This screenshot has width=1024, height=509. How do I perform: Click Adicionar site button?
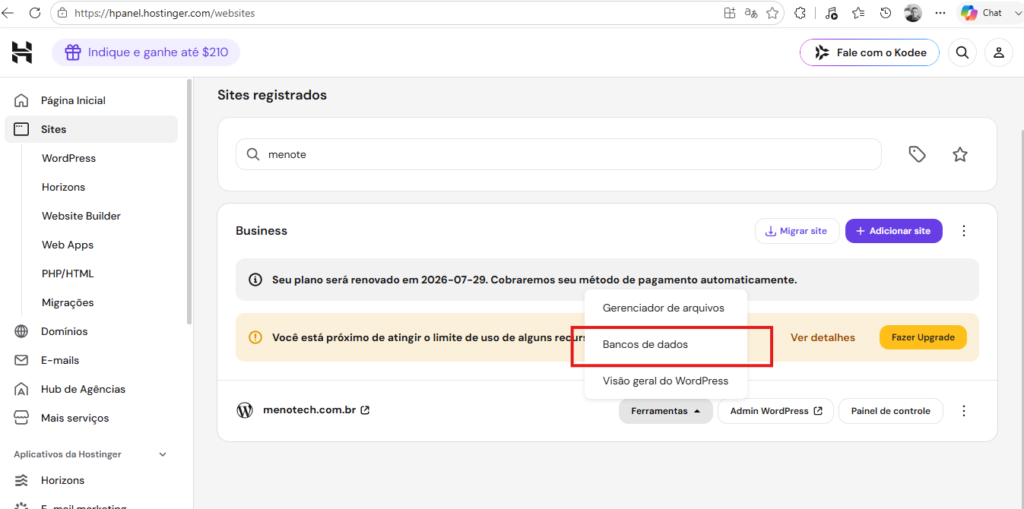pyautogui.click(x=893, y=231)
